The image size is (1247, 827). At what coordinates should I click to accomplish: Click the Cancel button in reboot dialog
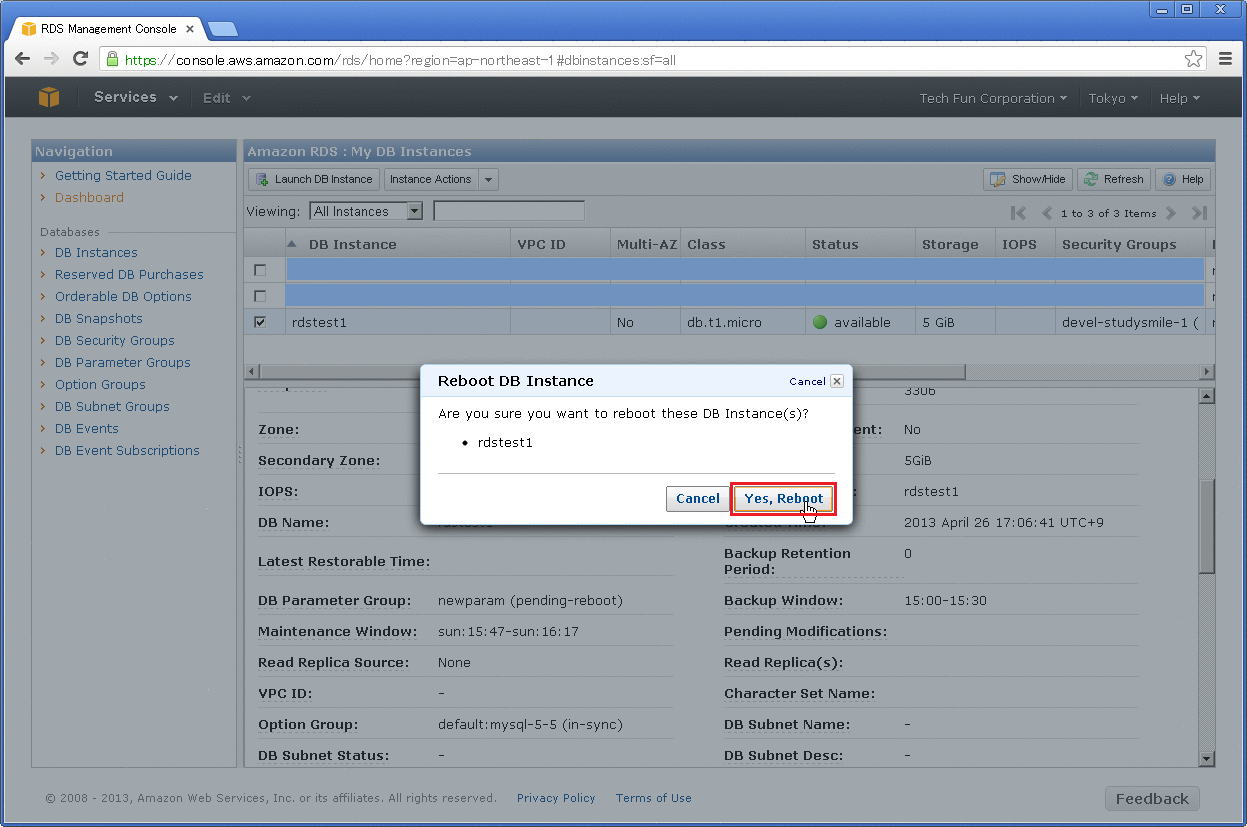tap(697, 499)
